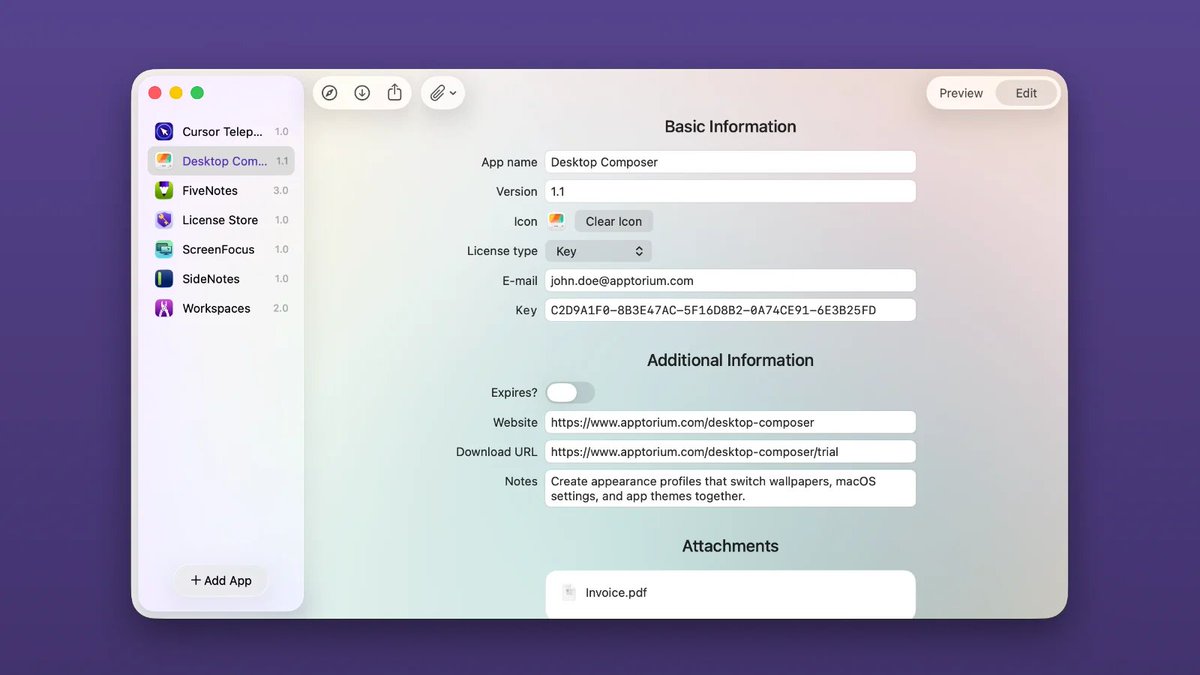Click the FiveNotes app icon
Viewport: 1200px width, 675px height.
click(164, 190)
